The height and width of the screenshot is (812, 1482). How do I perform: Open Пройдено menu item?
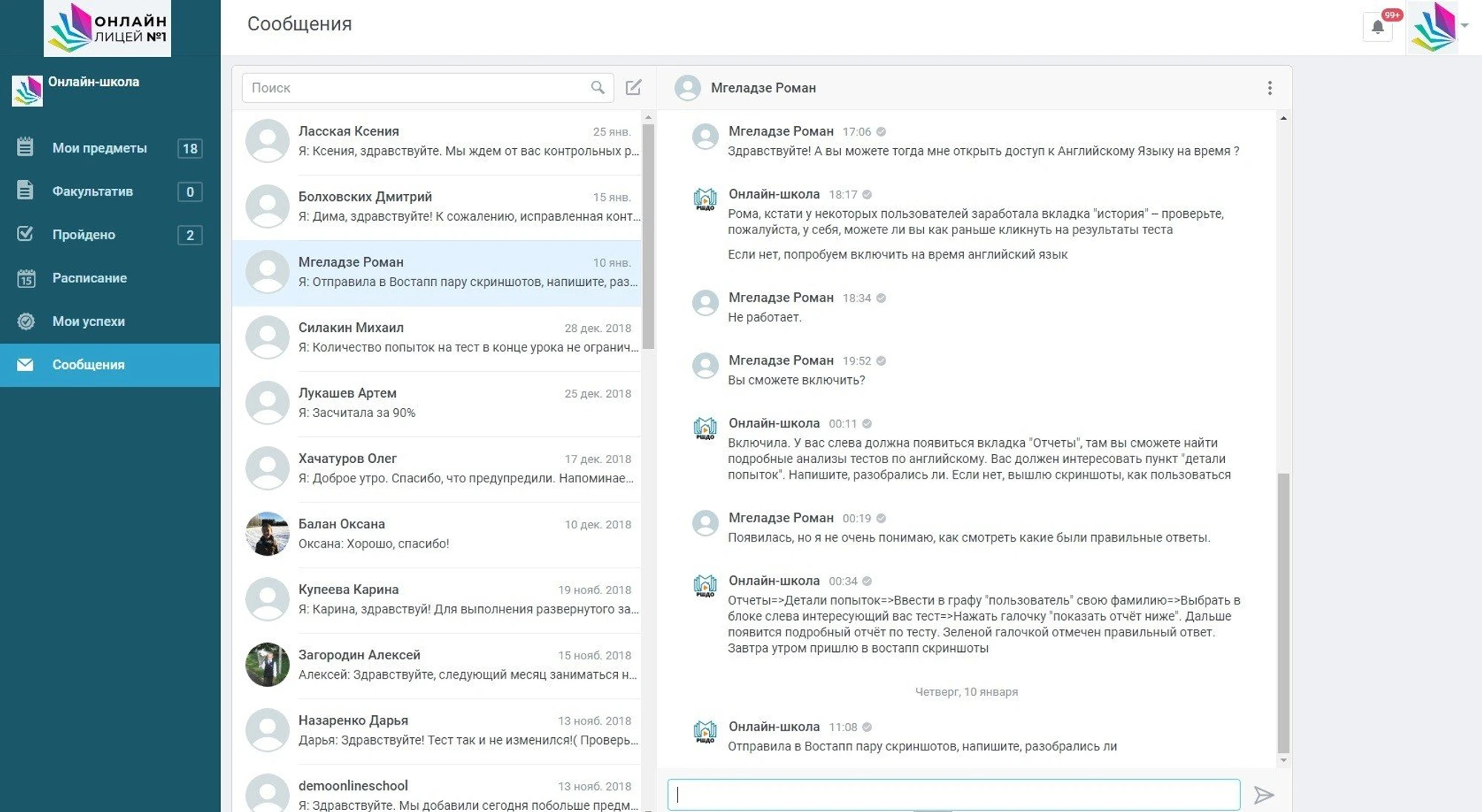pos(110,234)
